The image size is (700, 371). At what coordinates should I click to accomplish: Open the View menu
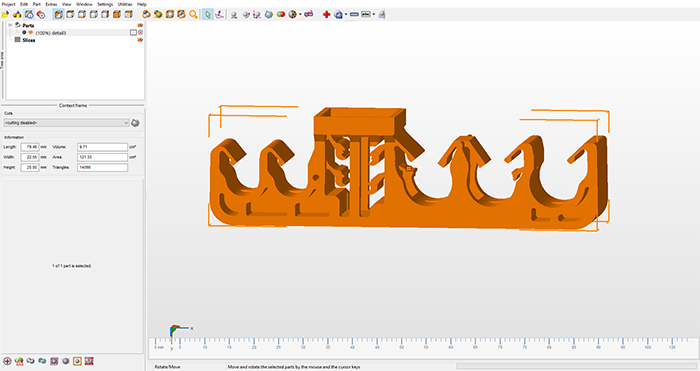coord(67,4)
